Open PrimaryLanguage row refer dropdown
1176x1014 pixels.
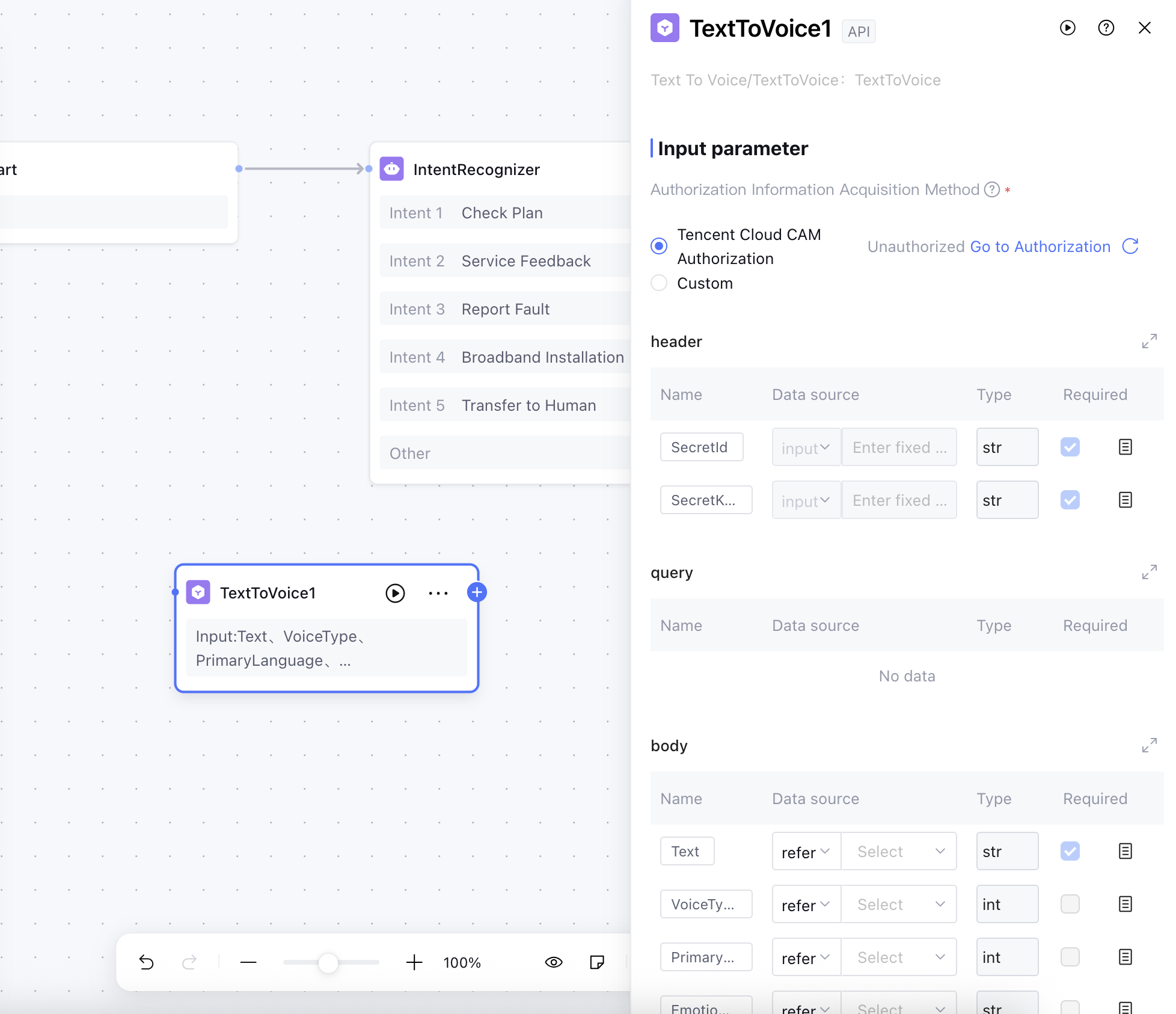(806, 957)
